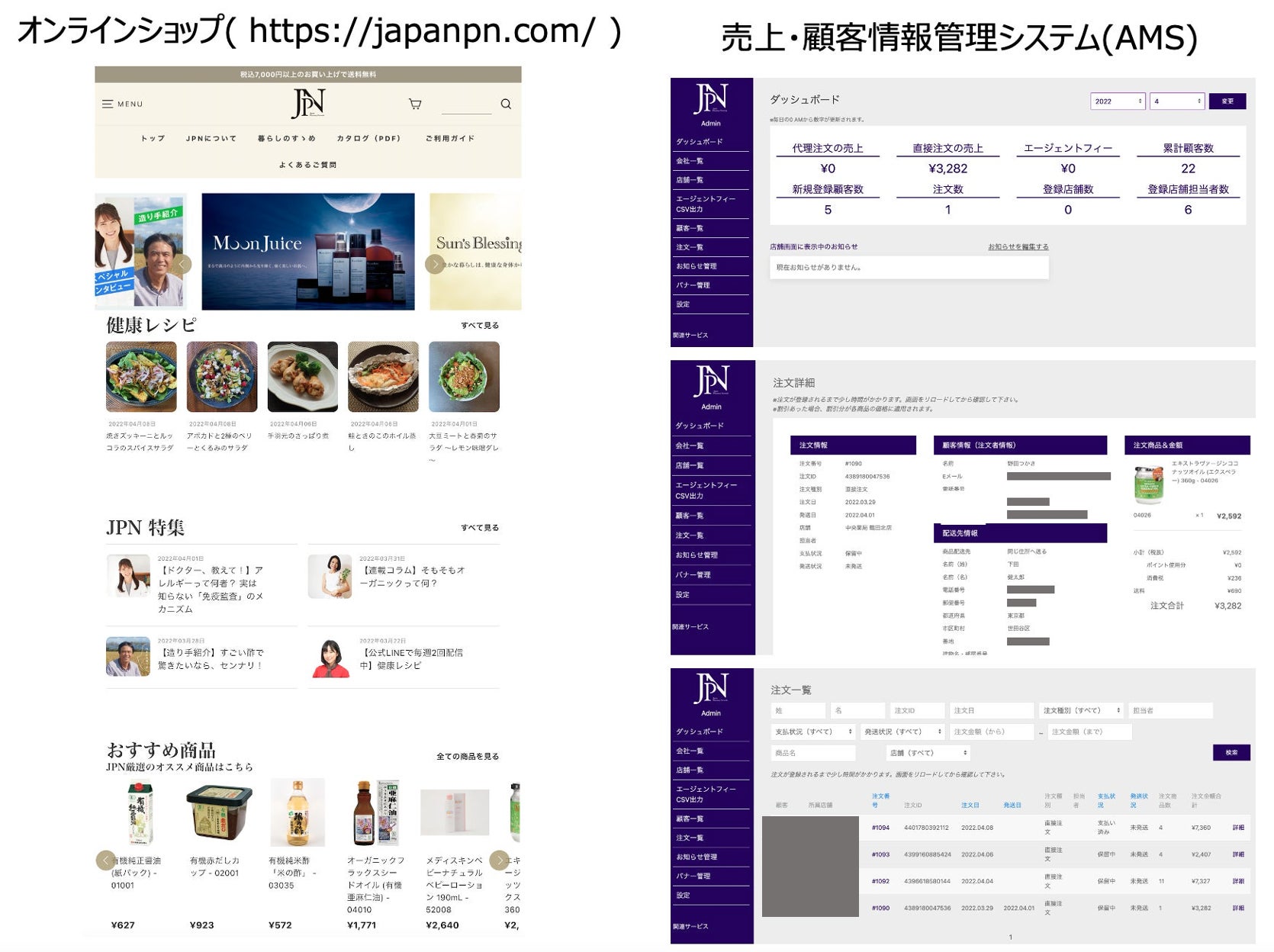Viewport: 1274px width, 952px height.
Task: Open the Moon Juice banner image
Action: (x=308, y=252)
